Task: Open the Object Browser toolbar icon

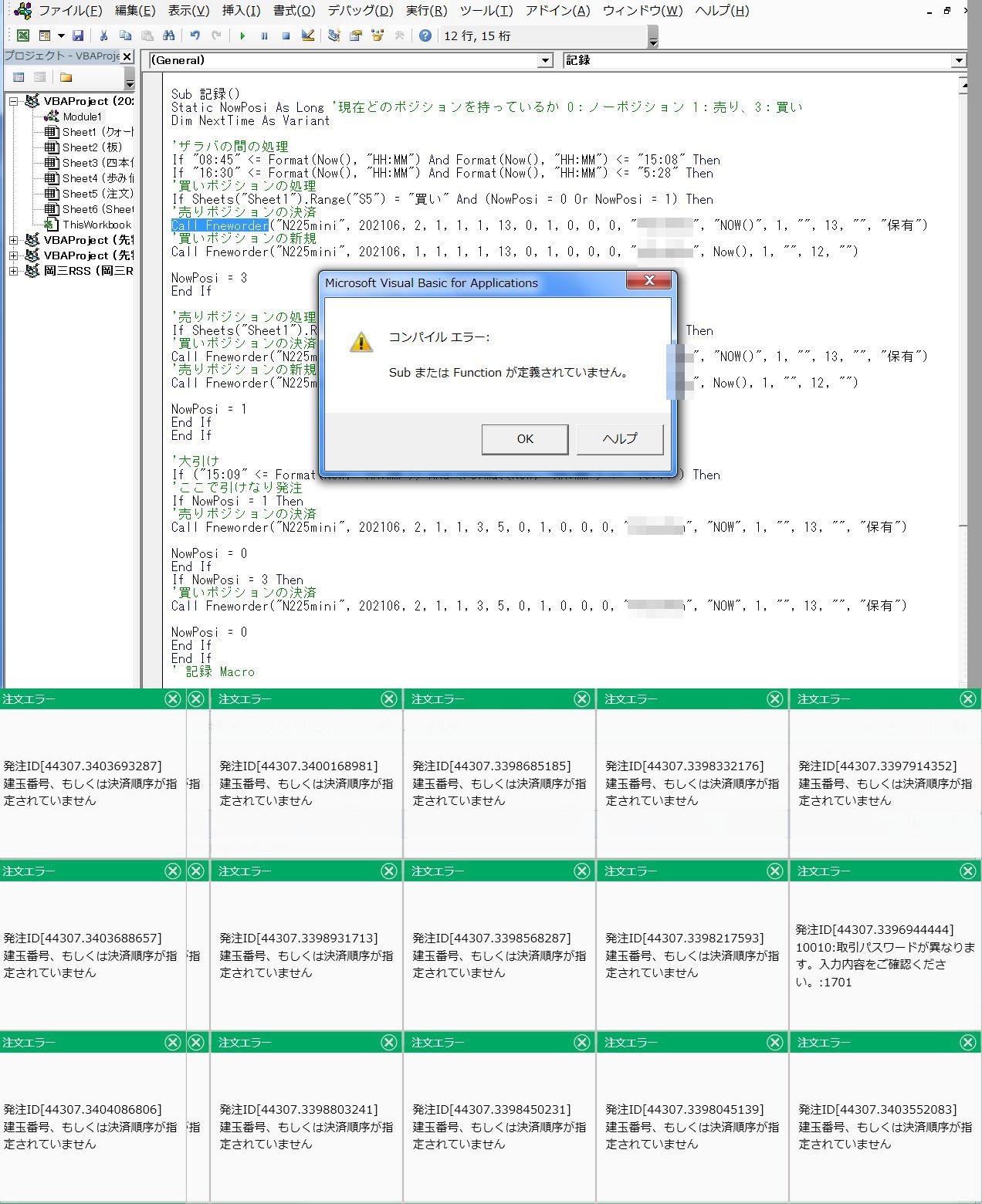Action: [378, 36]
